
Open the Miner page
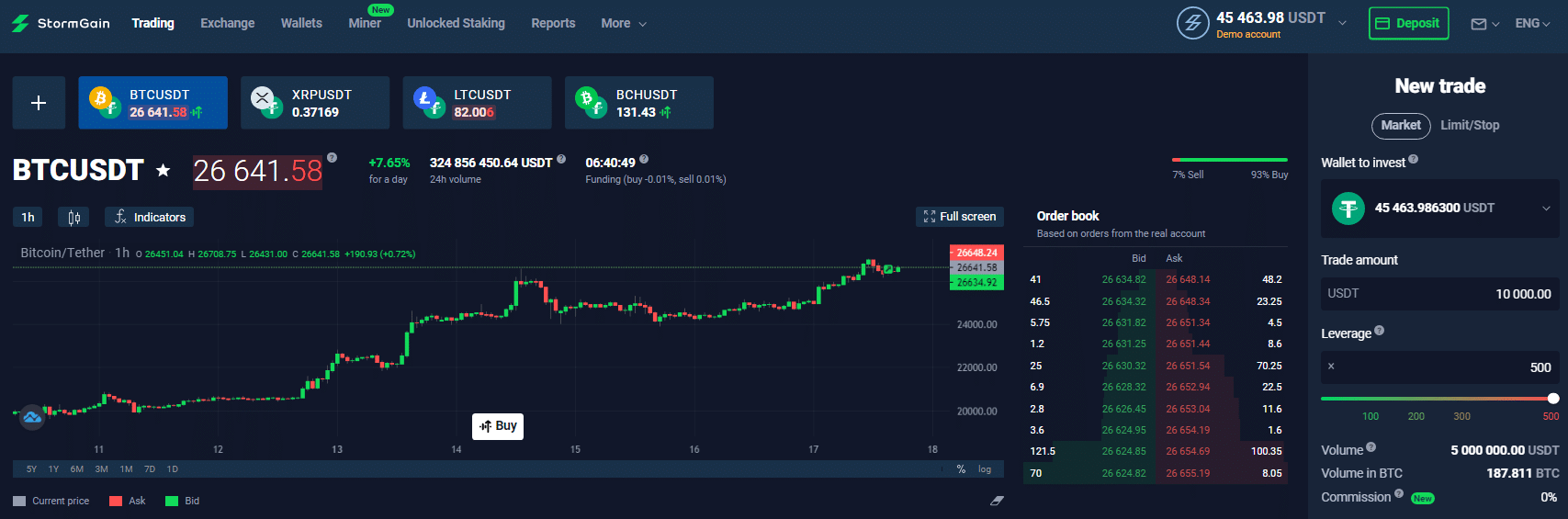coord(365,23)
